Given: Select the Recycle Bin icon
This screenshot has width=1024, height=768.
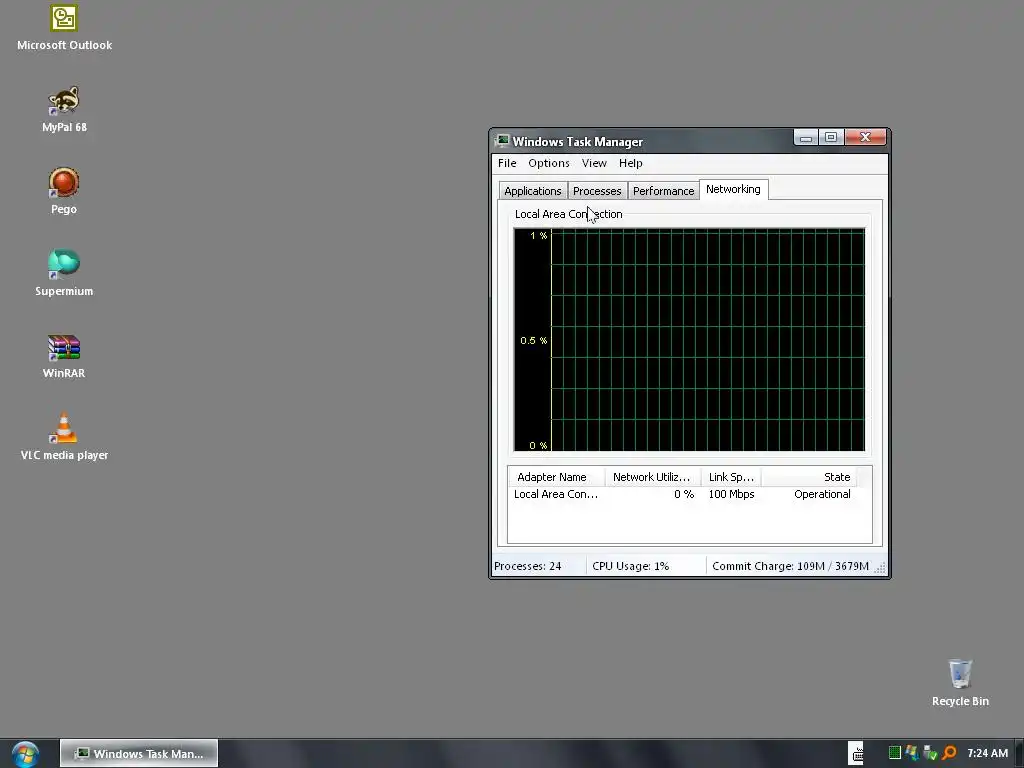Looking at the screenshot, I should tap(960, 673).
